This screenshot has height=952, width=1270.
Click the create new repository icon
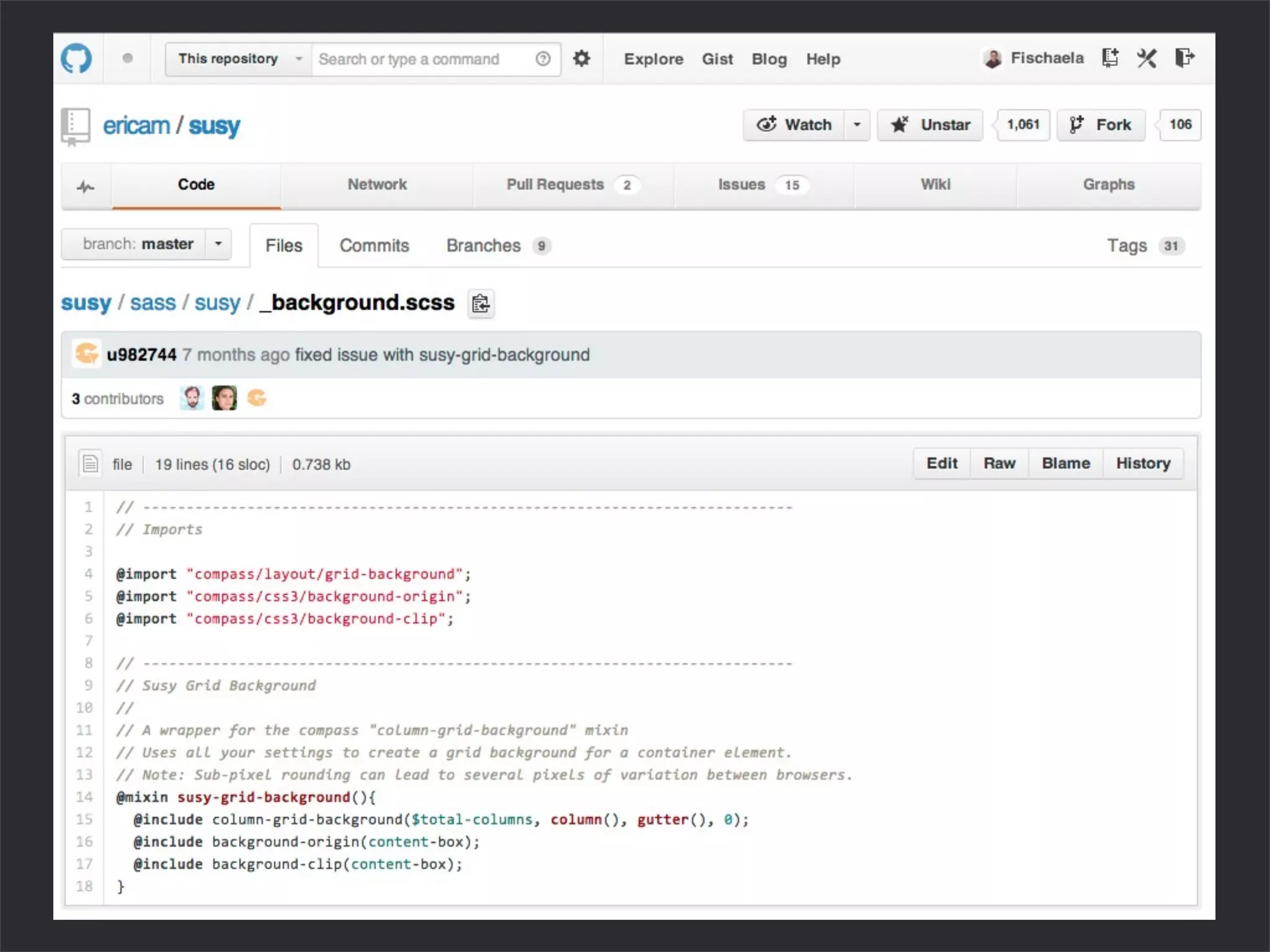(x=1109, y=58)
